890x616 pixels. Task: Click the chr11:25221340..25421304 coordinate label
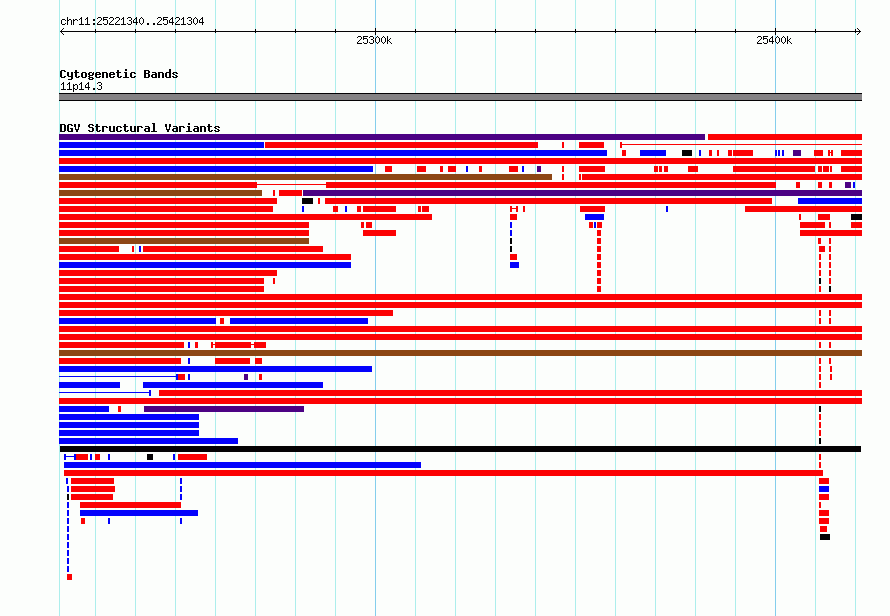[132, 22]
